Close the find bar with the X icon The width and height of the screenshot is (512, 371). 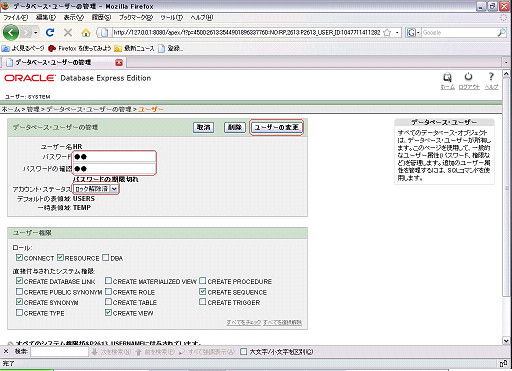point(6,351)
